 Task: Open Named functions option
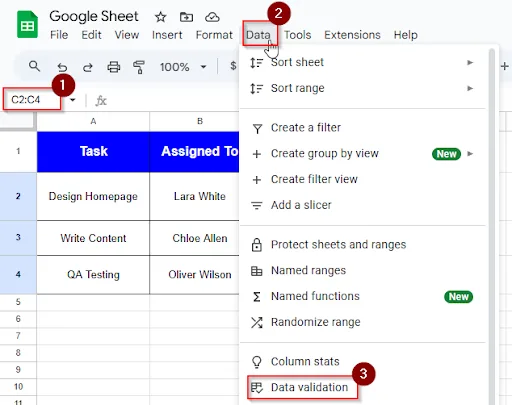pyautogui.click(x=362, y=296)
